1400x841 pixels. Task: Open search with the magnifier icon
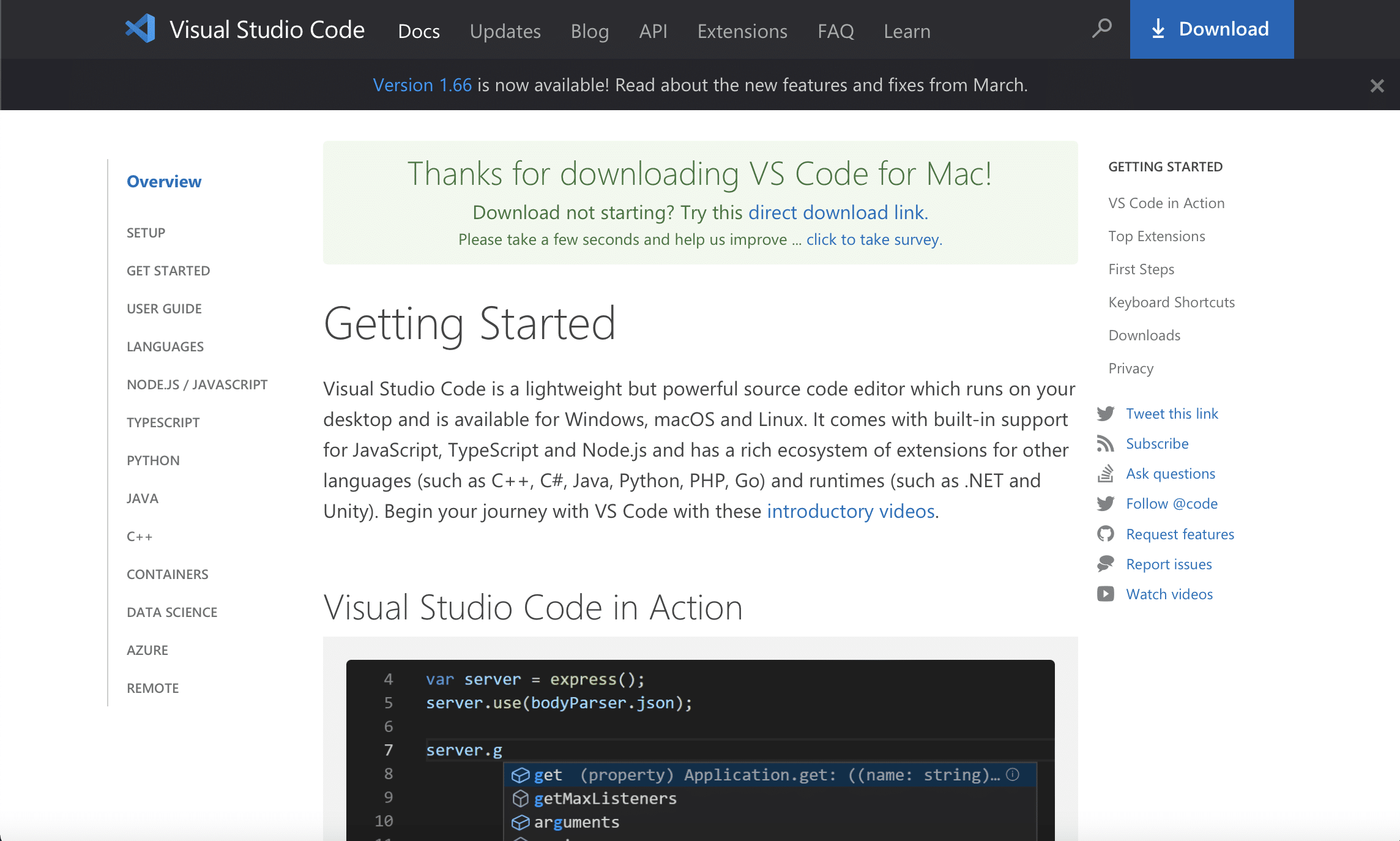click(1102, 28)
